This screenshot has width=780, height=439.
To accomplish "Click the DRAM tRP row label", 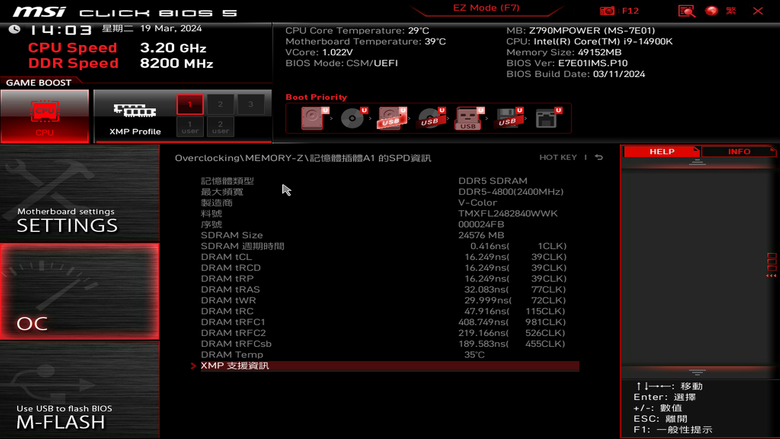I will click(227, 279).
